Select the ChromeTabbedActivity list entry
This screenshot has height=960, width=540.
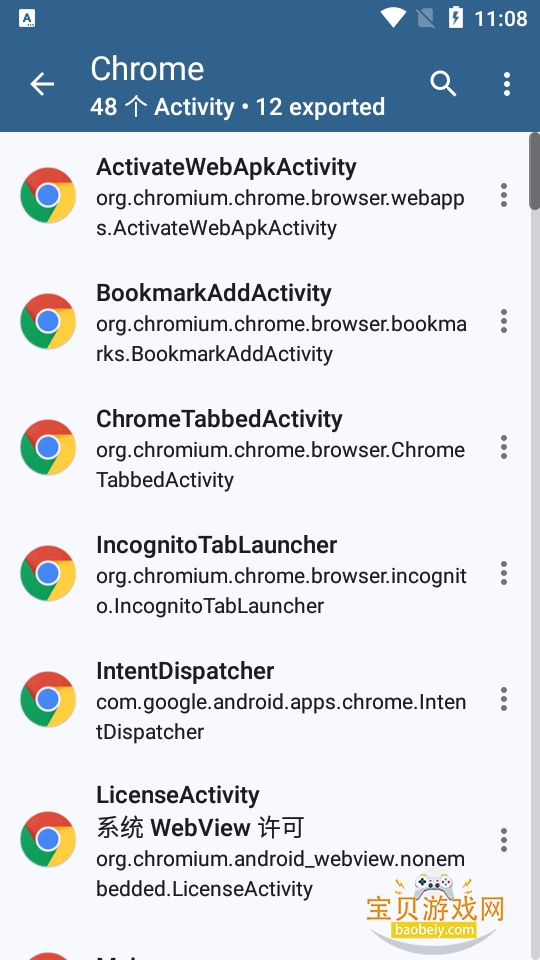(x=264, y=448)
